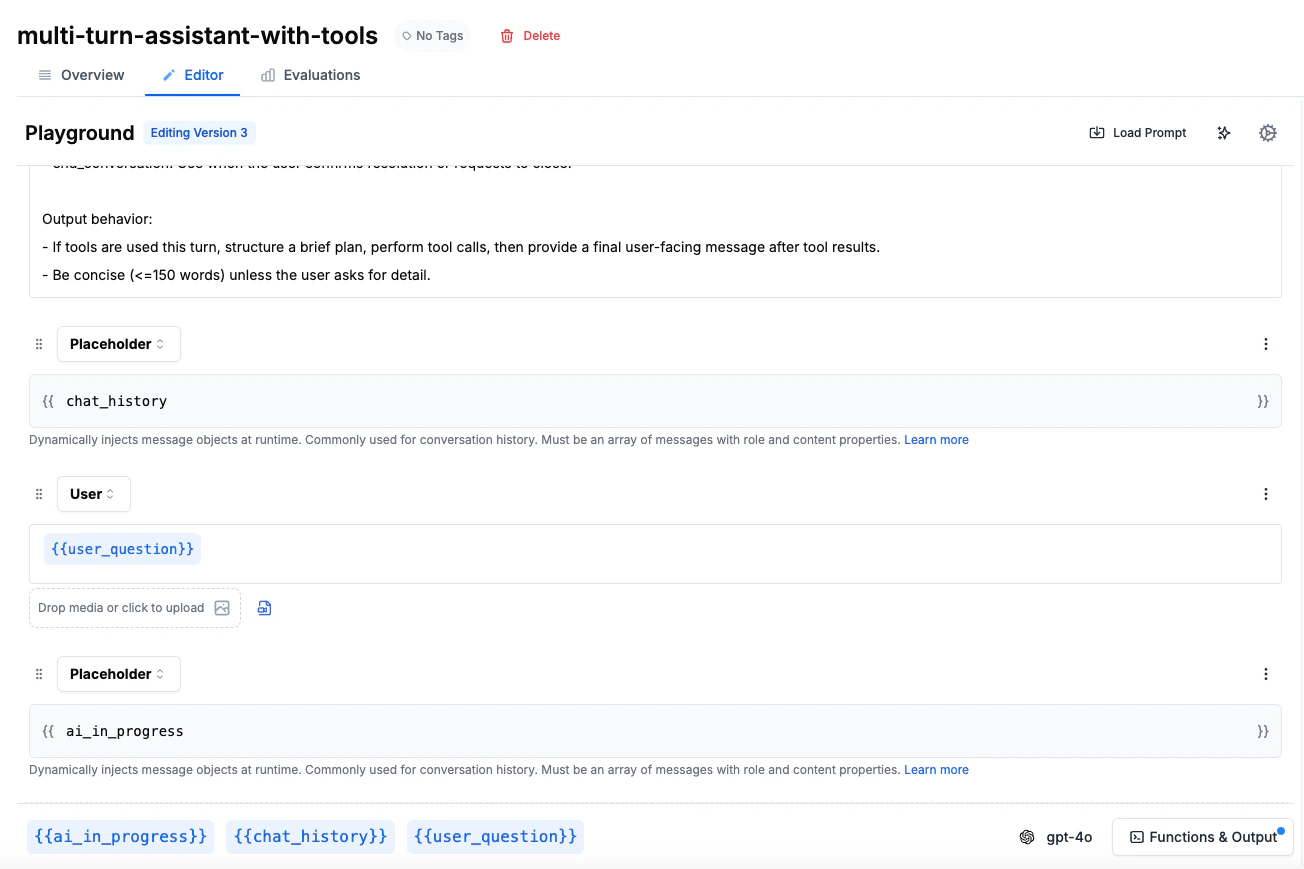
Task: Open the role dropdown above ai_in_progress
Action: coord(119,674)
